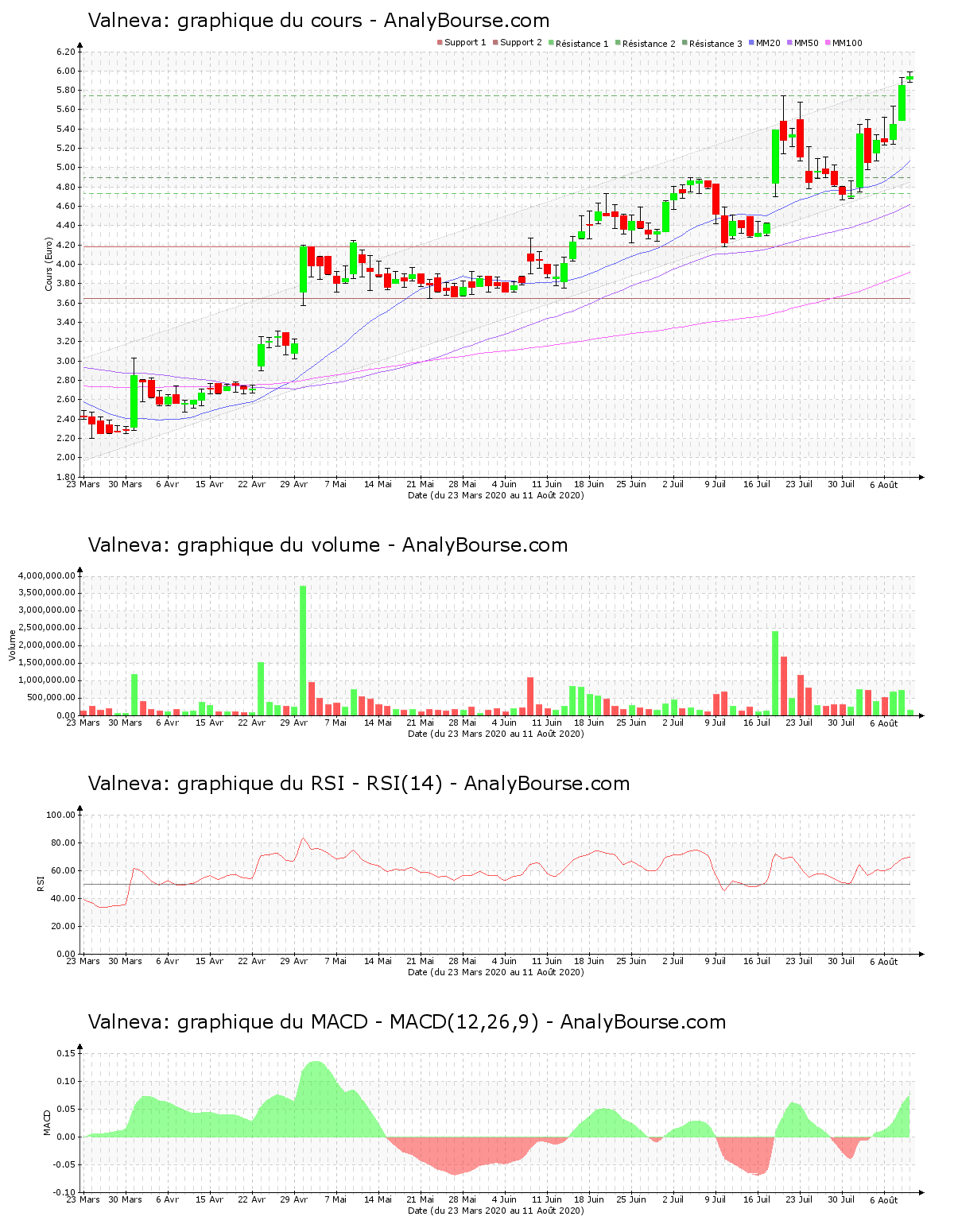954x1232 pixels.
Task: Click the 4.20 value on price axis
Action: pyautogui.click(x=66, y=245)
